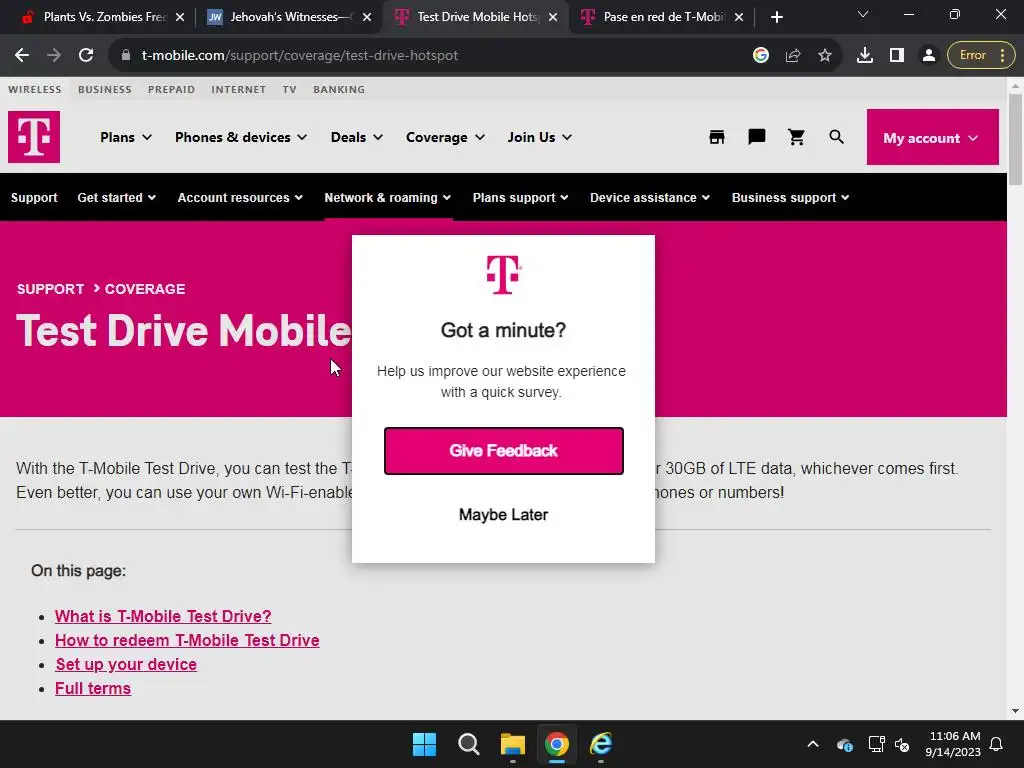Expand the Plans dropdown
1024x768 pixels.
[125, 137]
